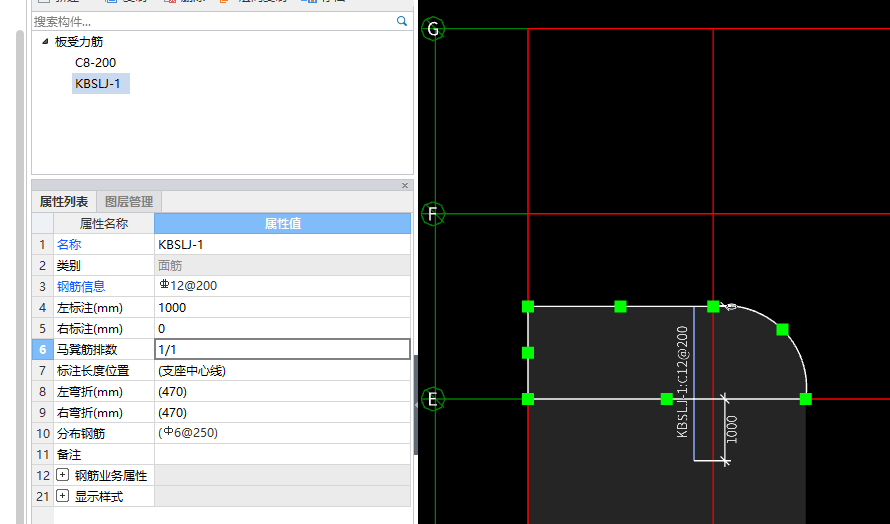Click the left panel vertical scrollbar
The height and width of the screenshot is (524, 890).
tap(20, 275)
